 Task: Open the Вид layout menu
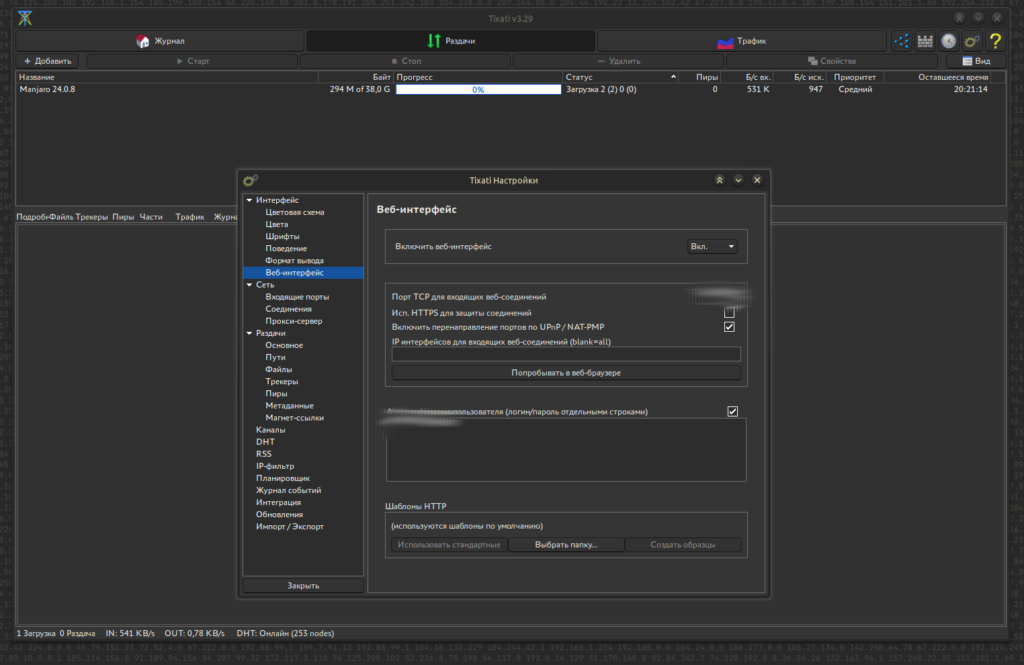coord(976,61)
